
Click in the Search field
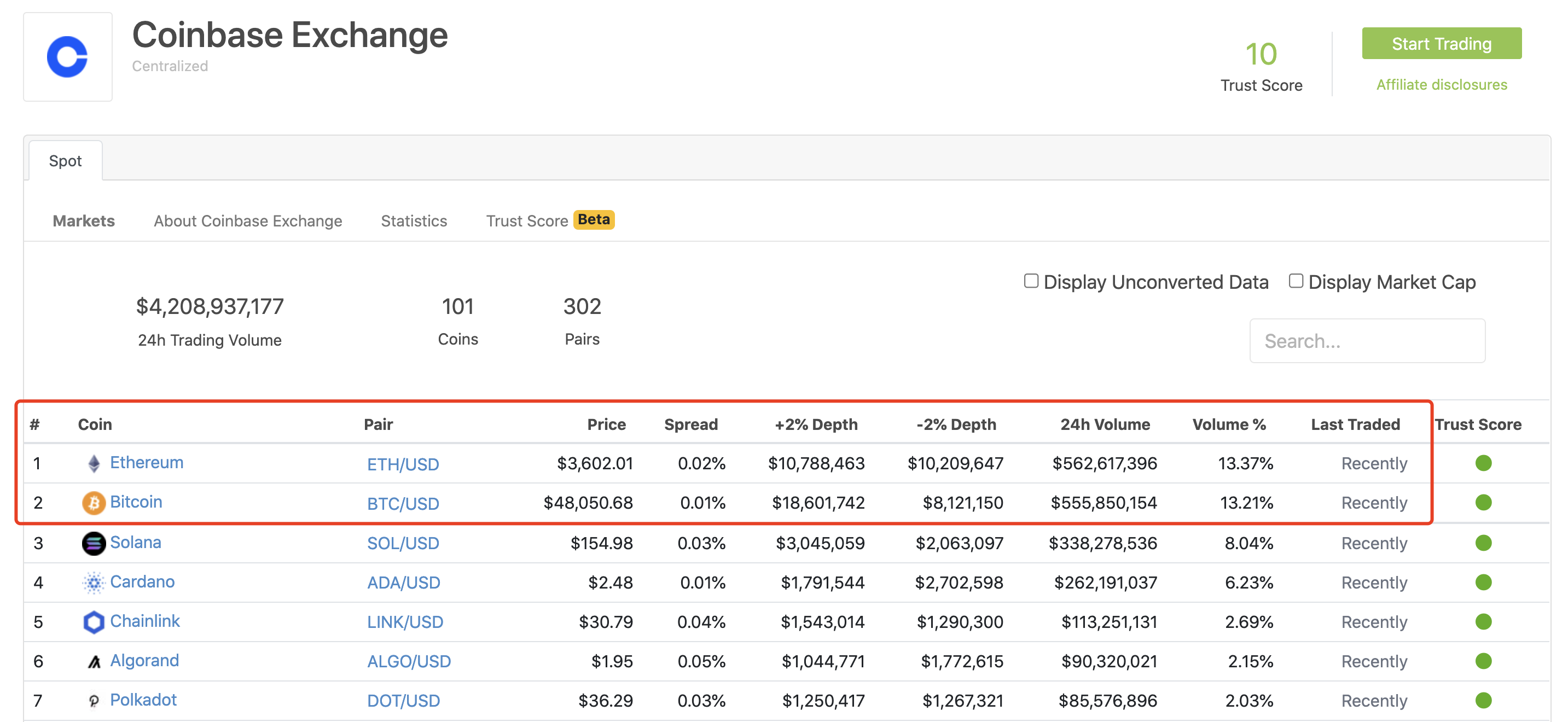point(1367,341)
